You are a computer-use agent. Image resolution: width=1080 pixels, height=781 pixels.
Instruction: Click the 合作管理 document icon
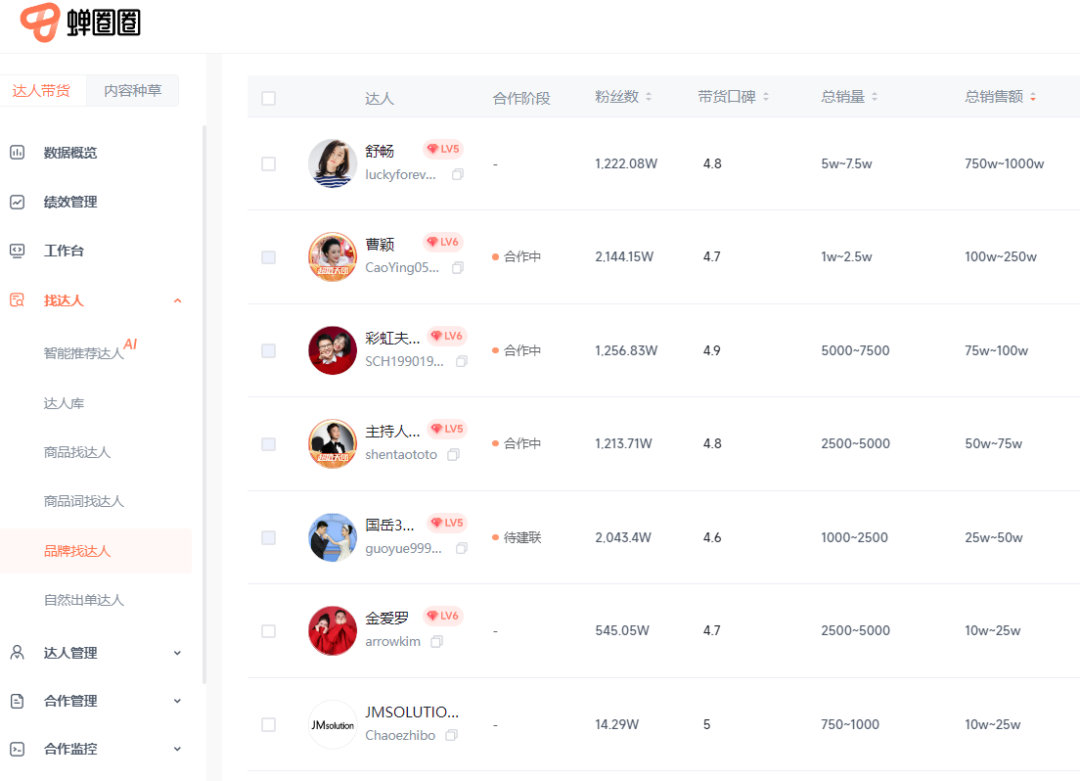[17, 701]
